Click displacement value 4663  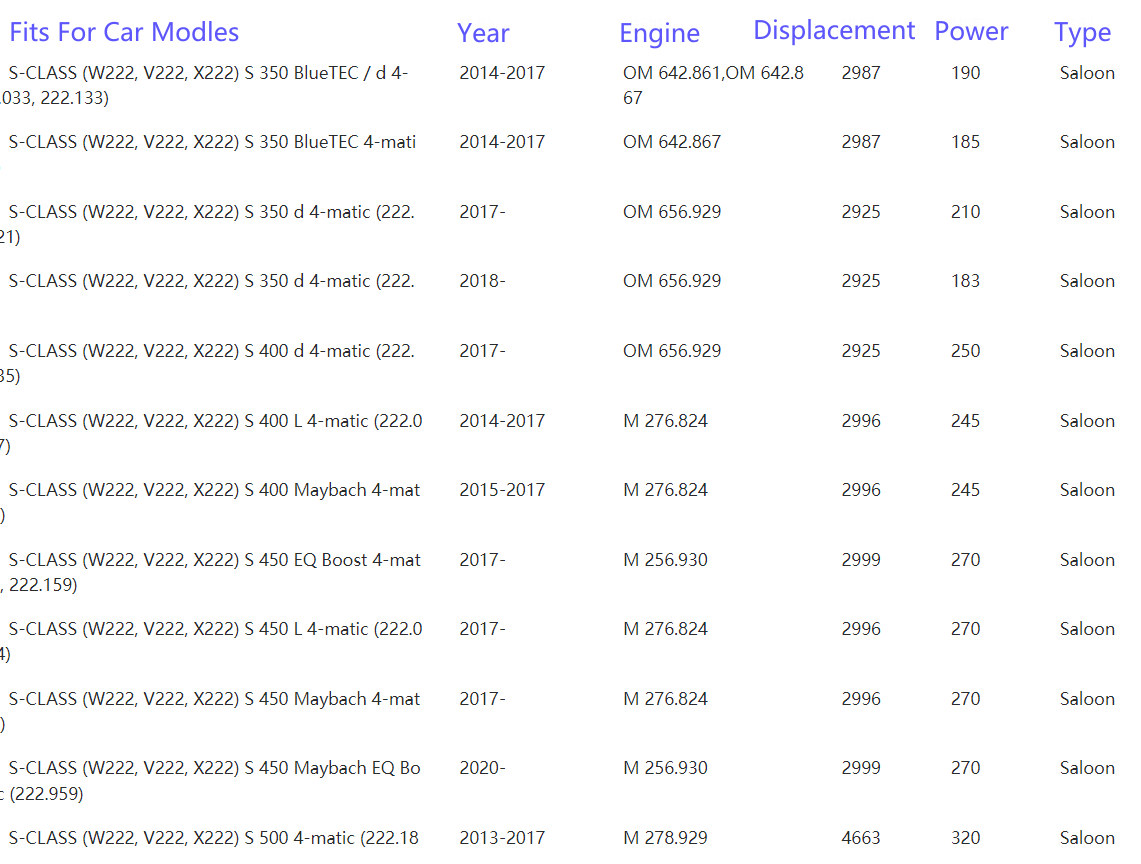pyautogui.click(x=860, y=838)
